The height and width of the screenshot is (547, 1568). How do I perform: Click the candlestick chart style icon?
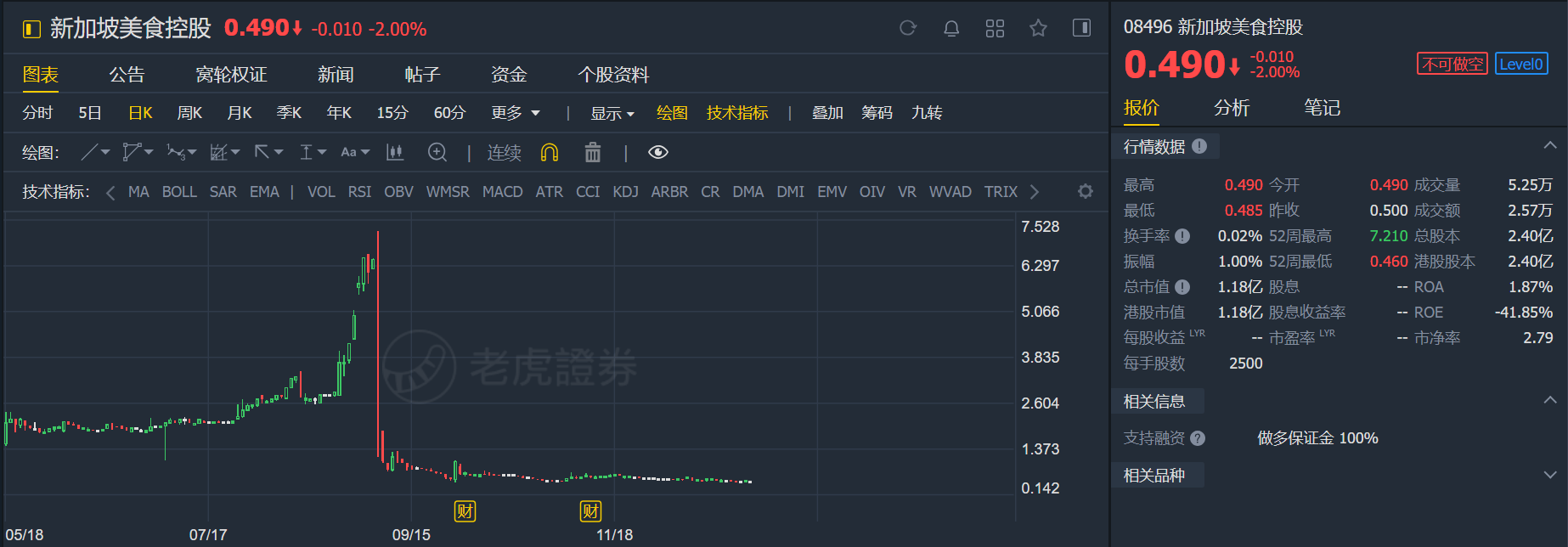tap(394, 152)
